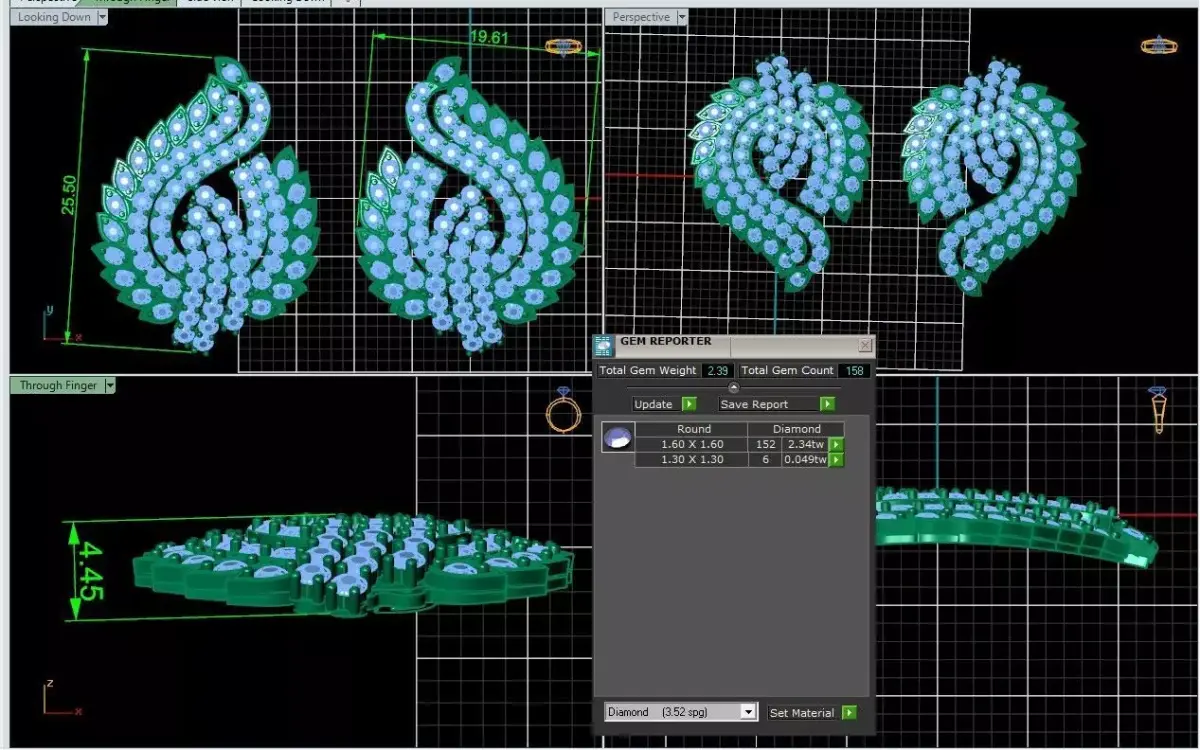Click the Through Finger viewport title
The width and height of the screenshot is (1200, 750).
click(x=59, y=385)
